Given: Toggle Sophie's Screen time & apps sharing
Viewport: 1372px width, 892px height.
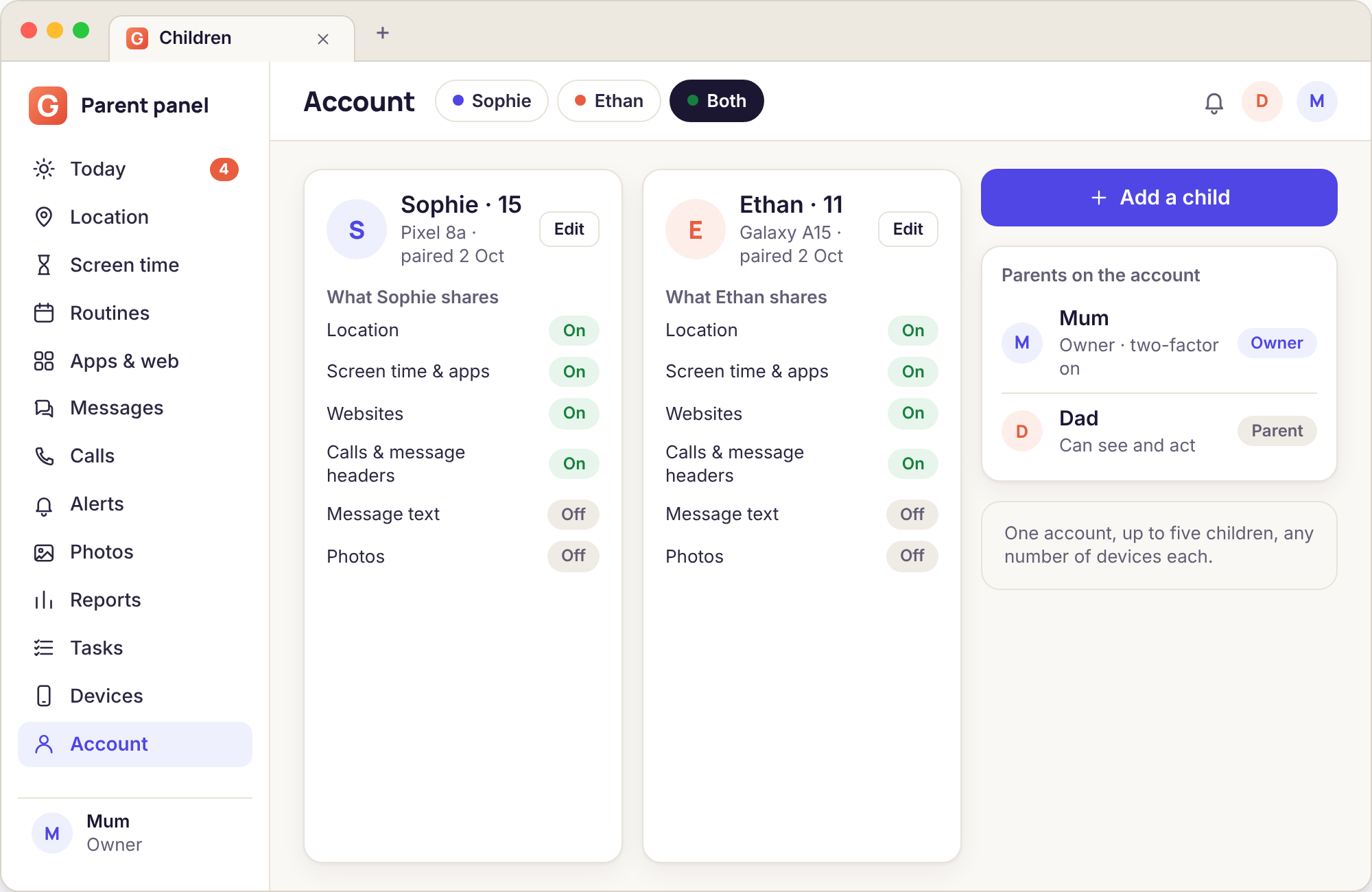Looking at the screenshot, I should (x=574, y=372).
